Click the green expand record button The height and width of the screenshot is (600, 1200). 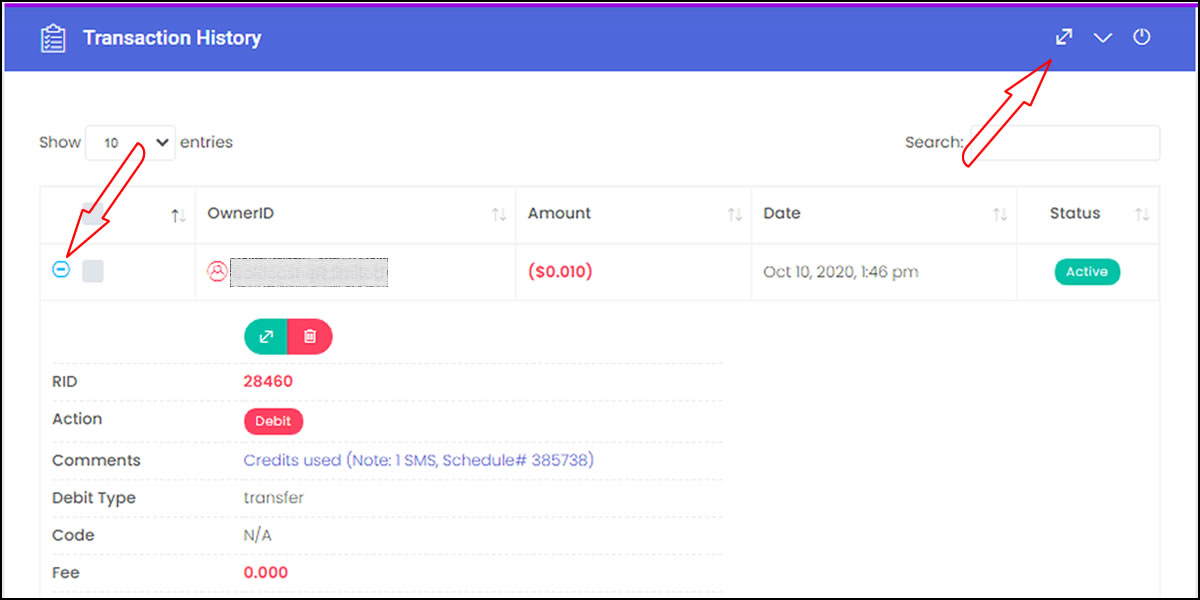[x=266, y=337]
